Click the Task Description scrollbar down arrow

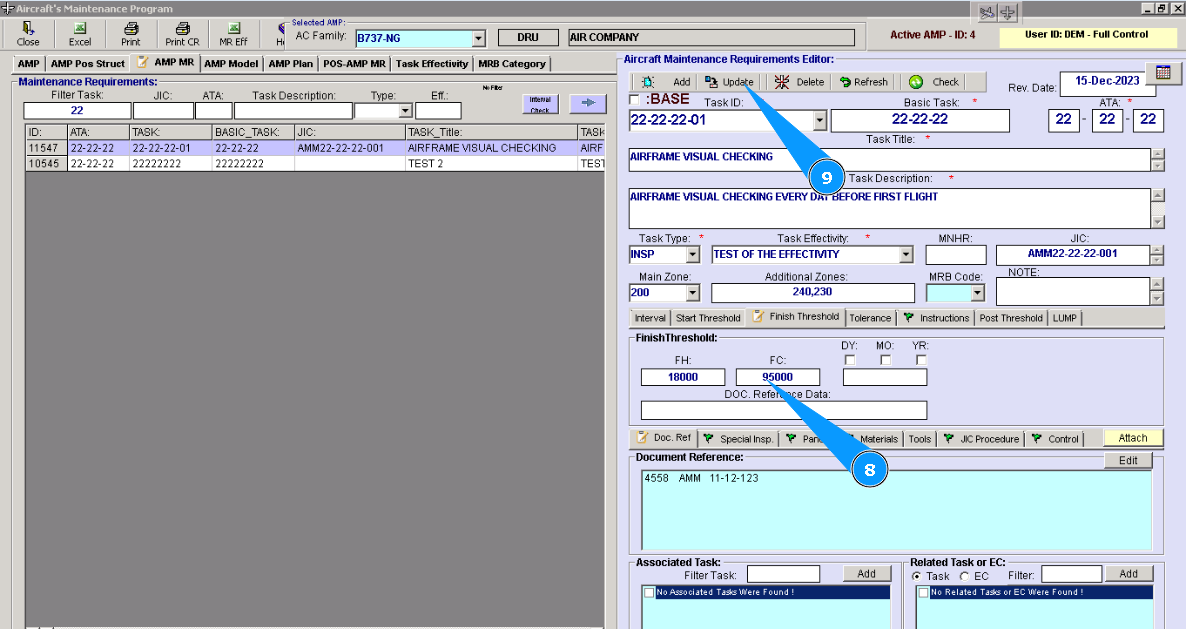pyautogui.click(x=1158, y=222)
